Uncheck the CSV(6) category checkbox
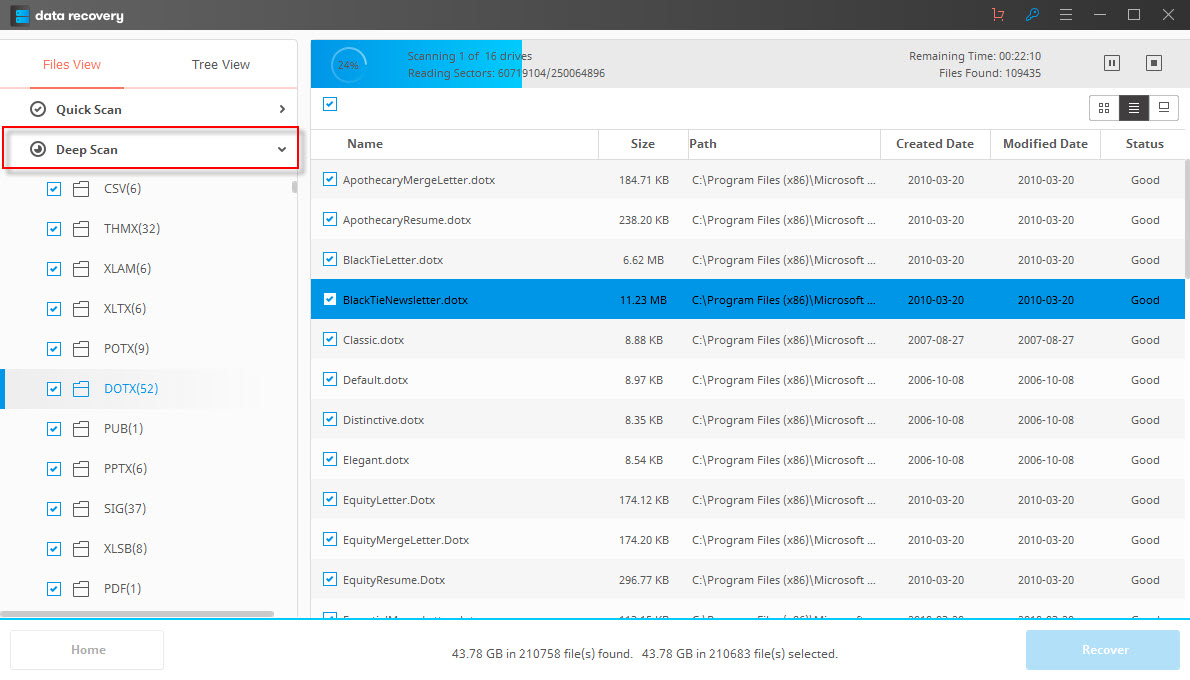1190x680 pixels. [54, 189]
